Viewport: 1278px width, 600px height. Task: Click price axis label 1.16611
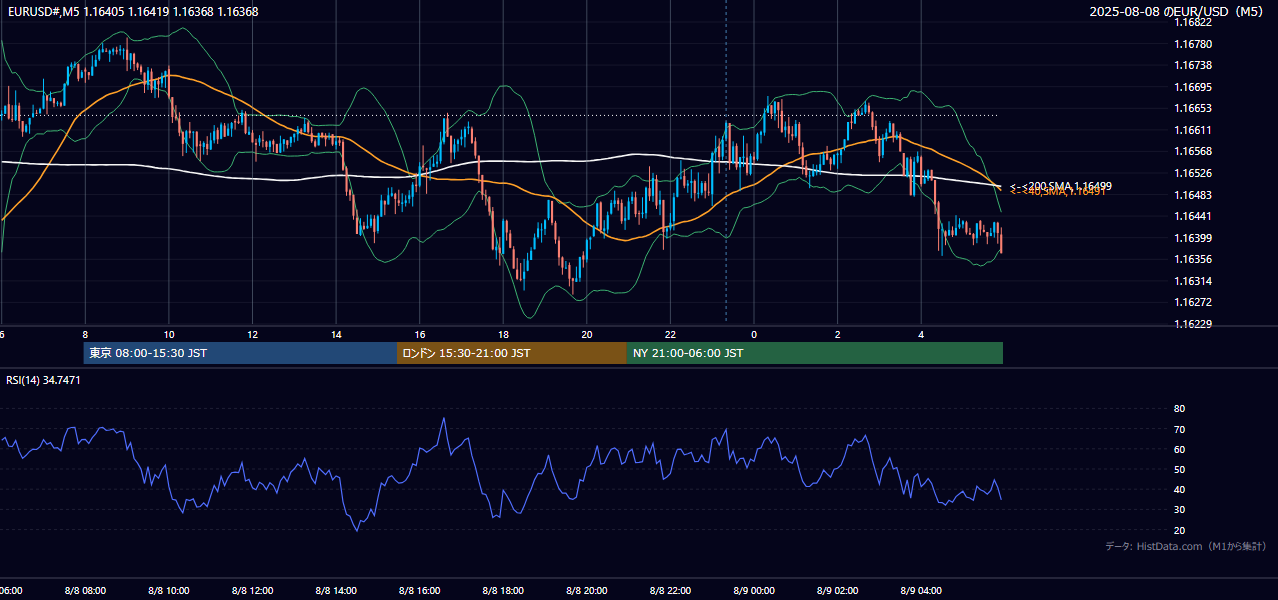(1193, 130)
